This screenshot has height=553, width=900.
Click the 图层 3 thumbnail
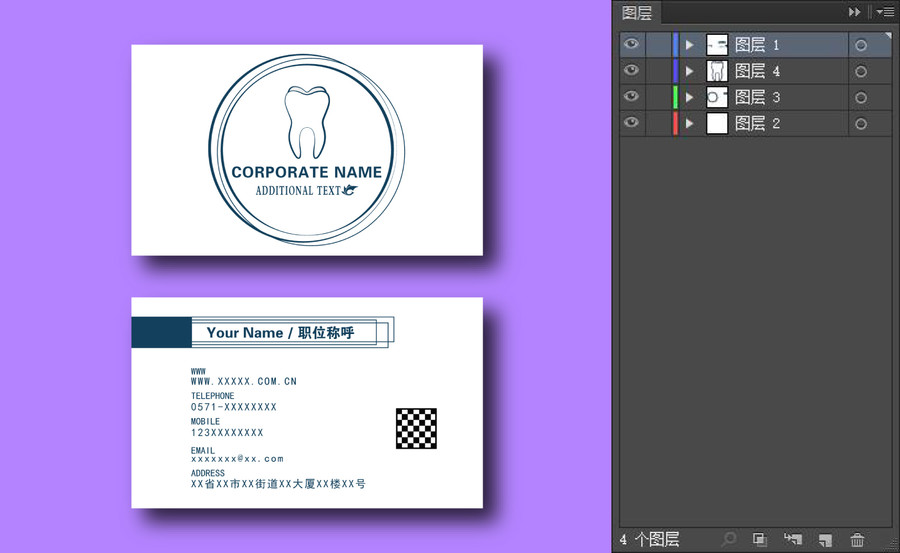click(717, 97)
